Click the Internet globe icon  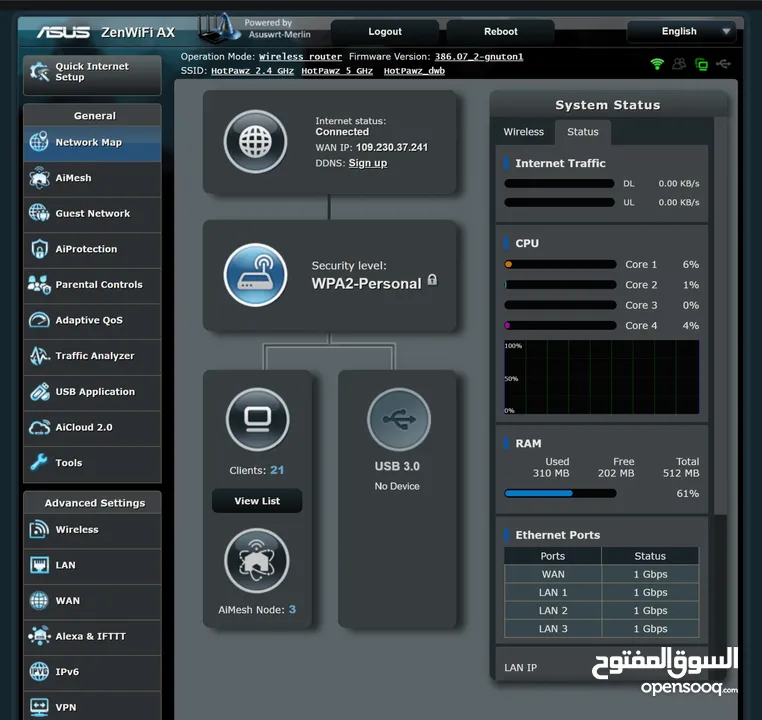click(255, 141)
